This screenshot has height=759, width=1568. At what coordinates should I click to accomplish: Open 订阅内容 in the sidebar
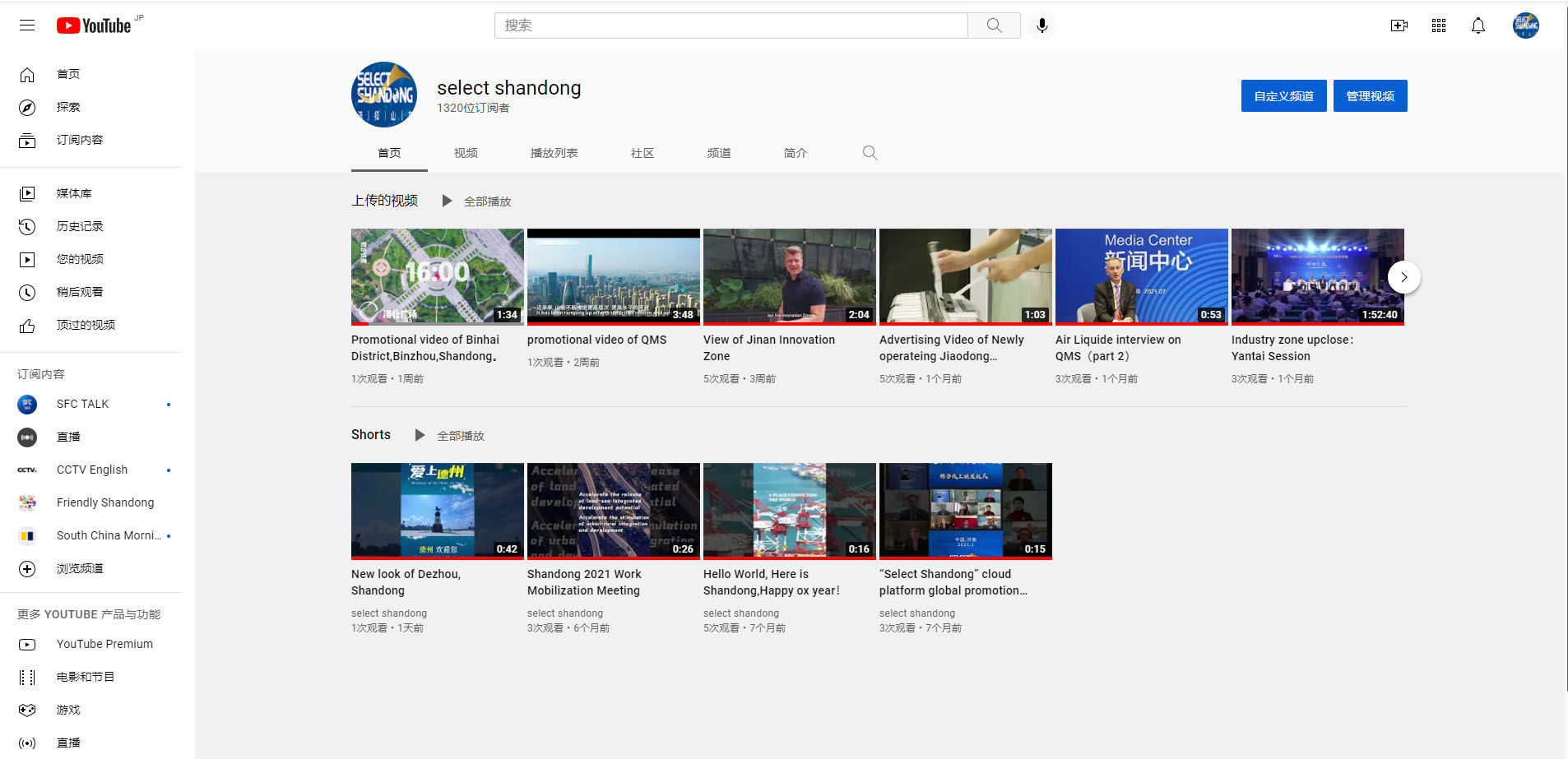(91, 140)
